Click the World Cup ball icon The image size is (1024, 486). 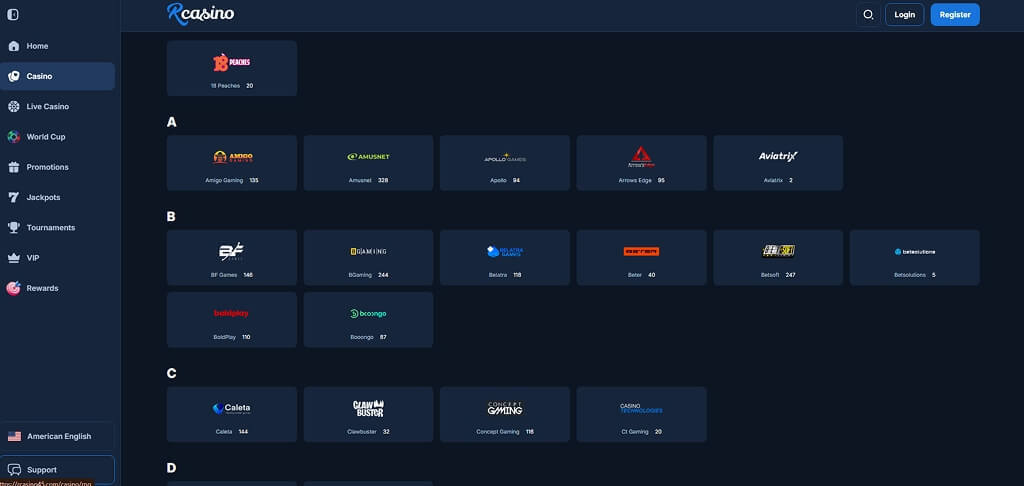(x=13, y=137)
